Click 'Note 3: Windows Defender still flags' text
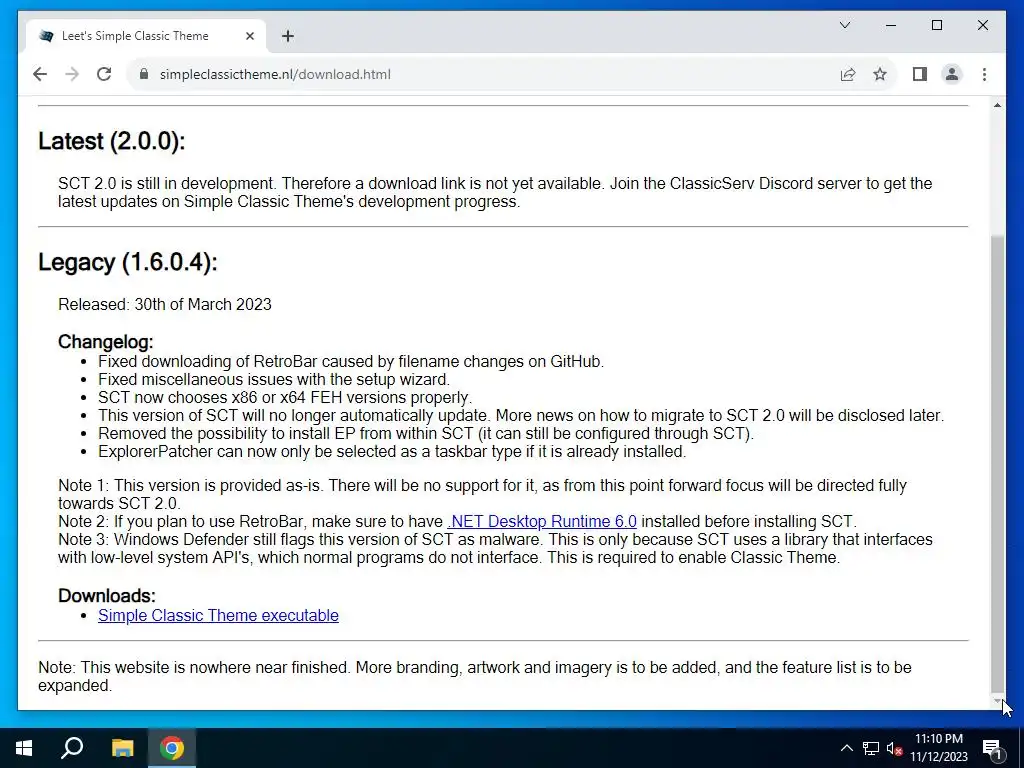 click(495, 549)
